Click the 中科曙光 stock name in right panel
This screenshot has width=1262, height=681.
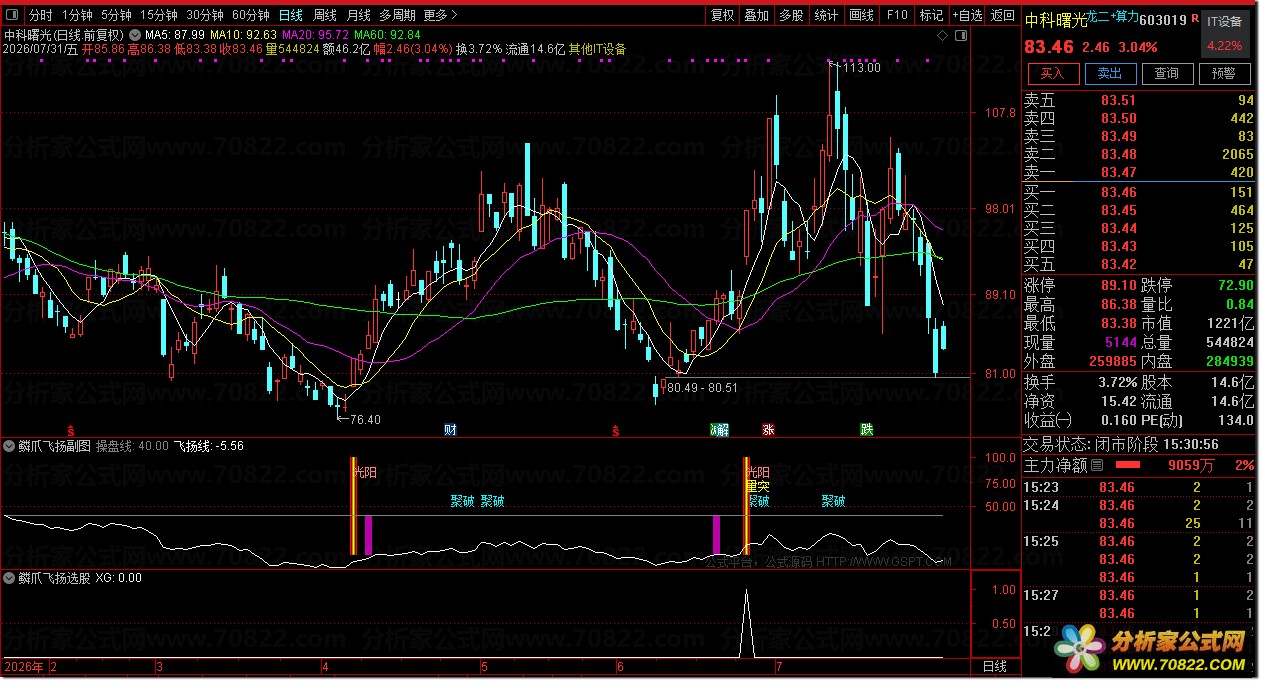pyautogui.click(x=1055, y=19)
